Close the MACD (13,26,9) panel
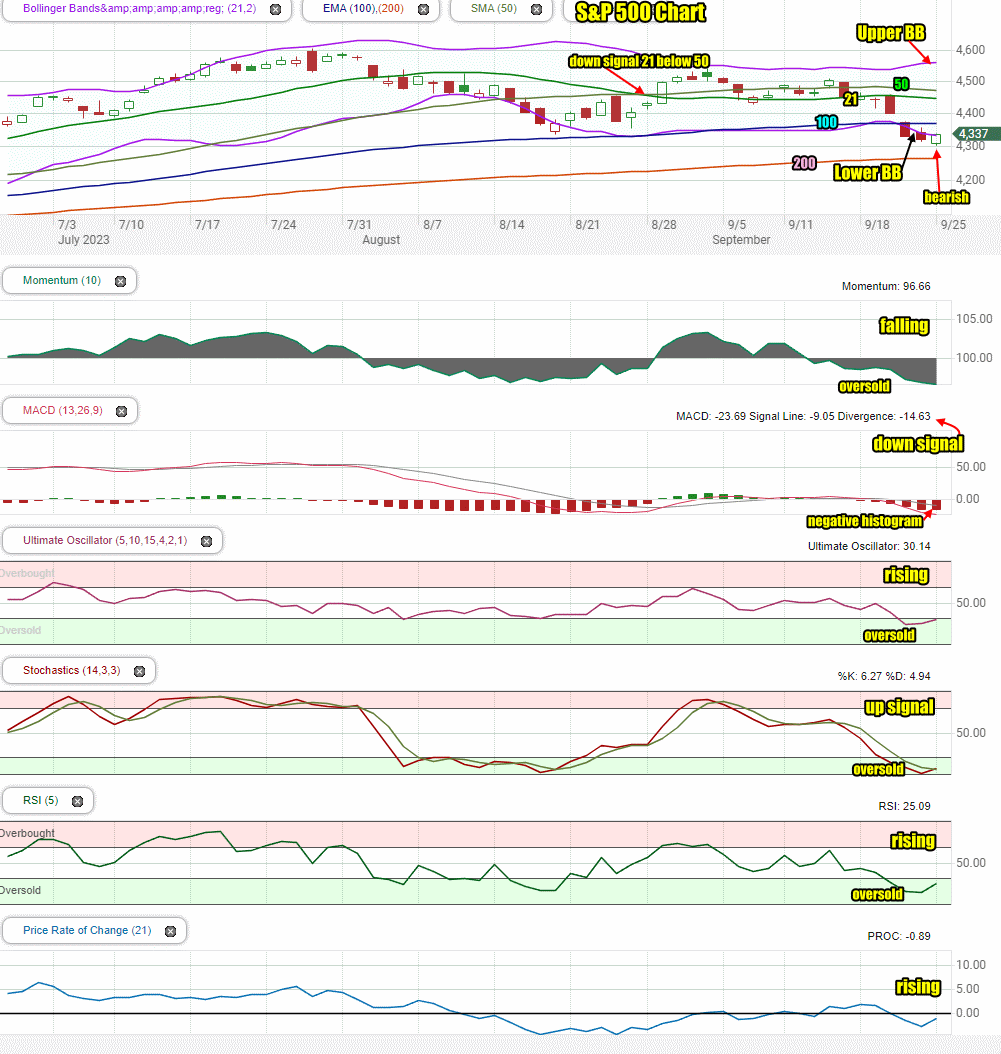This screenshot has width=1001, height=1054. point(122,411)
